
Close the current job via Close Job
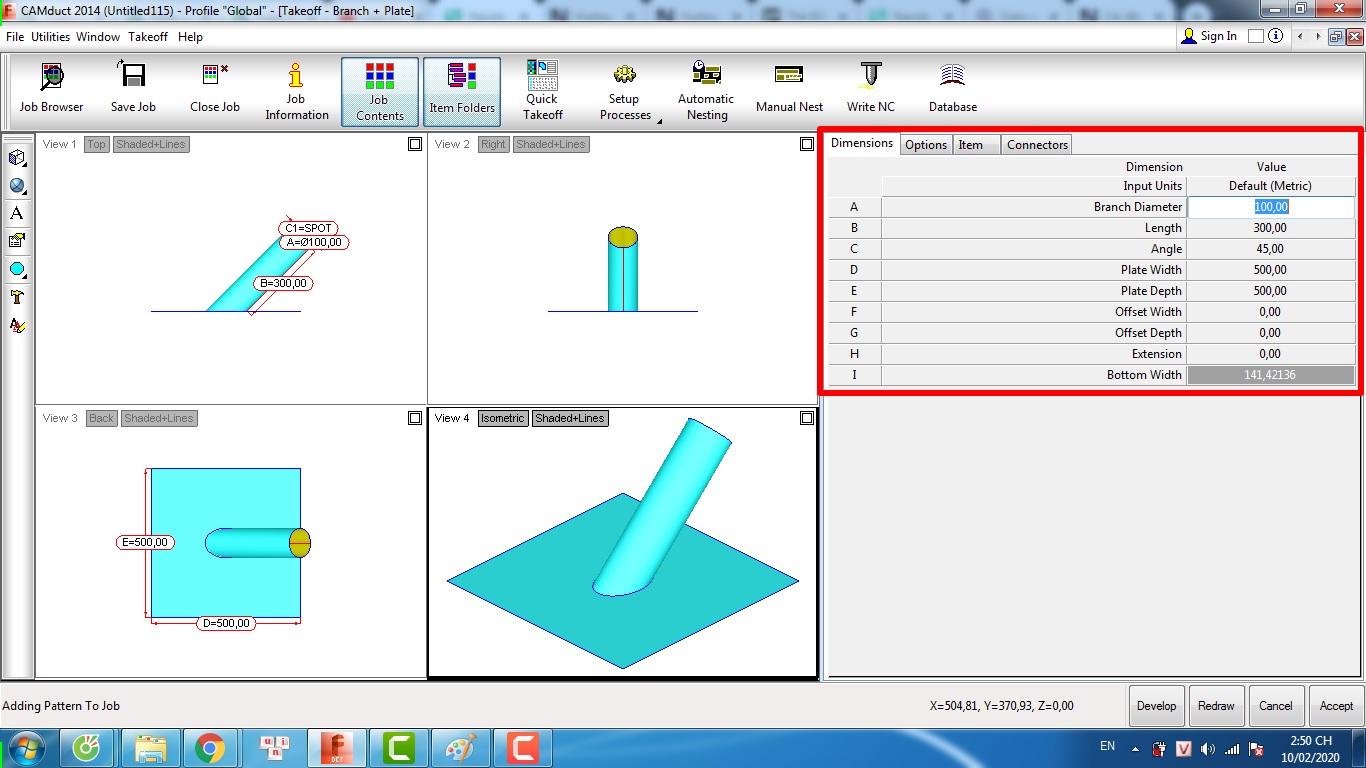point(215,90)
